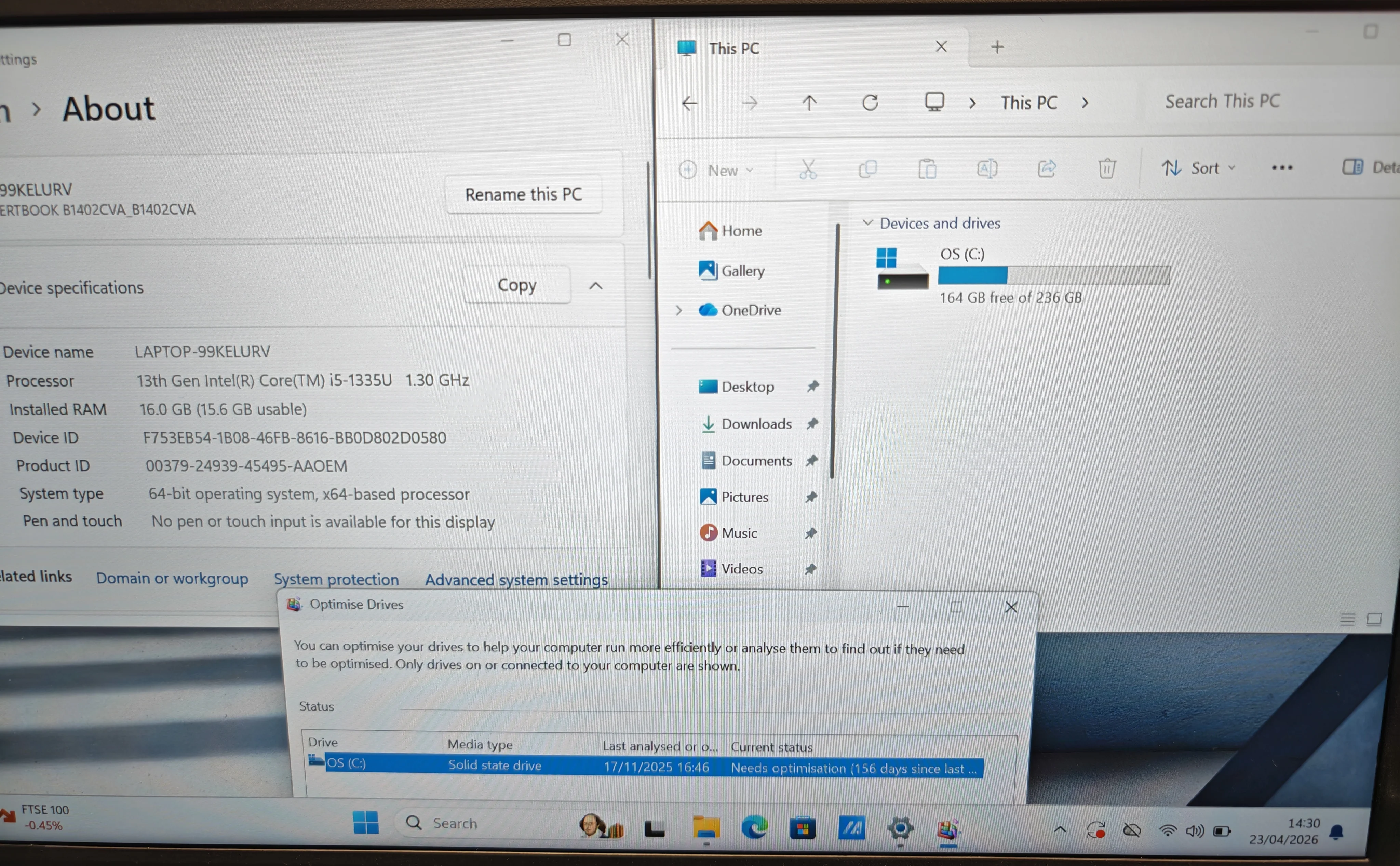Open the Wi-Fi network tray icon
Image resolution: width=1400 pixels, height=866 pixels.
[1168, 830]
